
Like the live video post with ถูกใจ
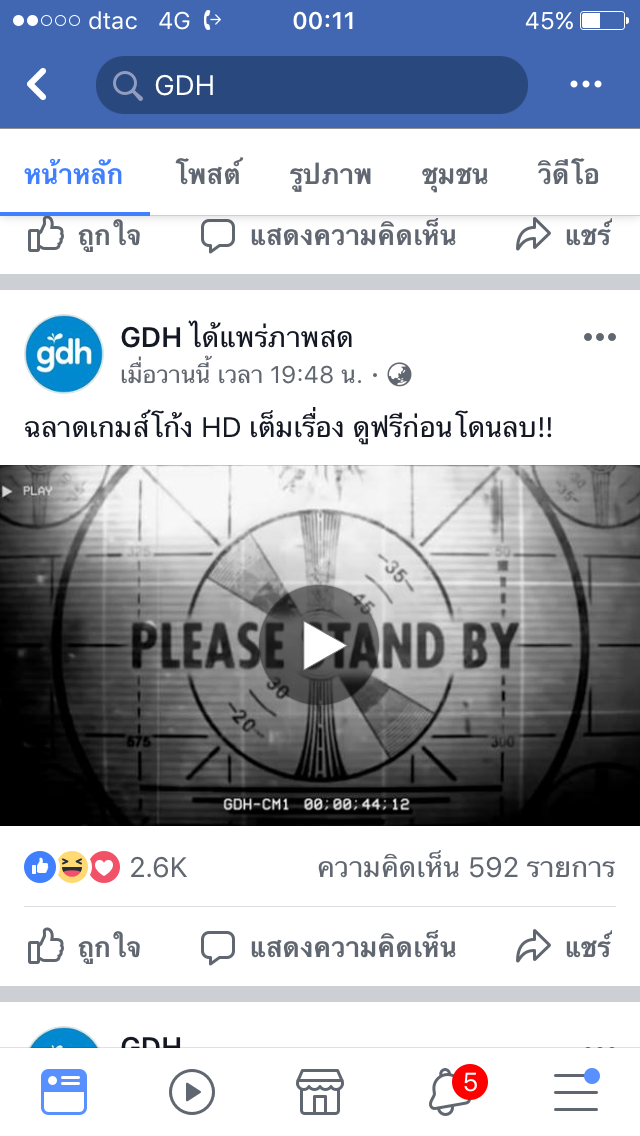click(84, 947)
